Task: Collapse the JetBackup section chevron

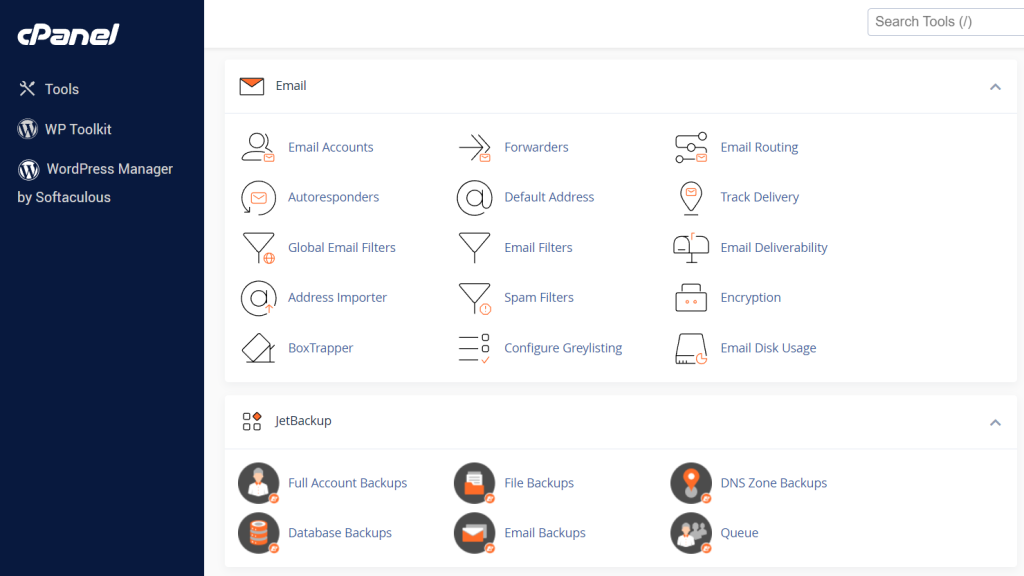Action: pyautogui.click(x=995, y=423)
